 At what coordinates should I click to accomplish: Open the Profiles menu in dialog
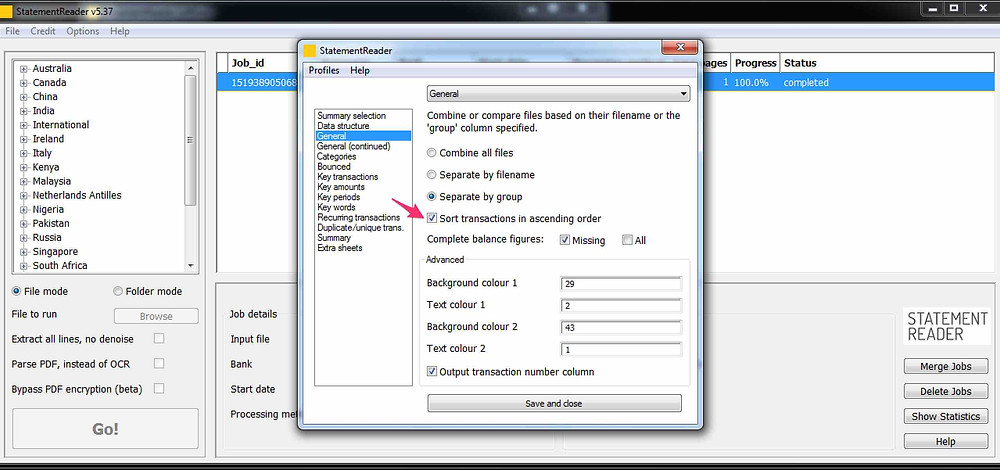(x=324, y=71)
